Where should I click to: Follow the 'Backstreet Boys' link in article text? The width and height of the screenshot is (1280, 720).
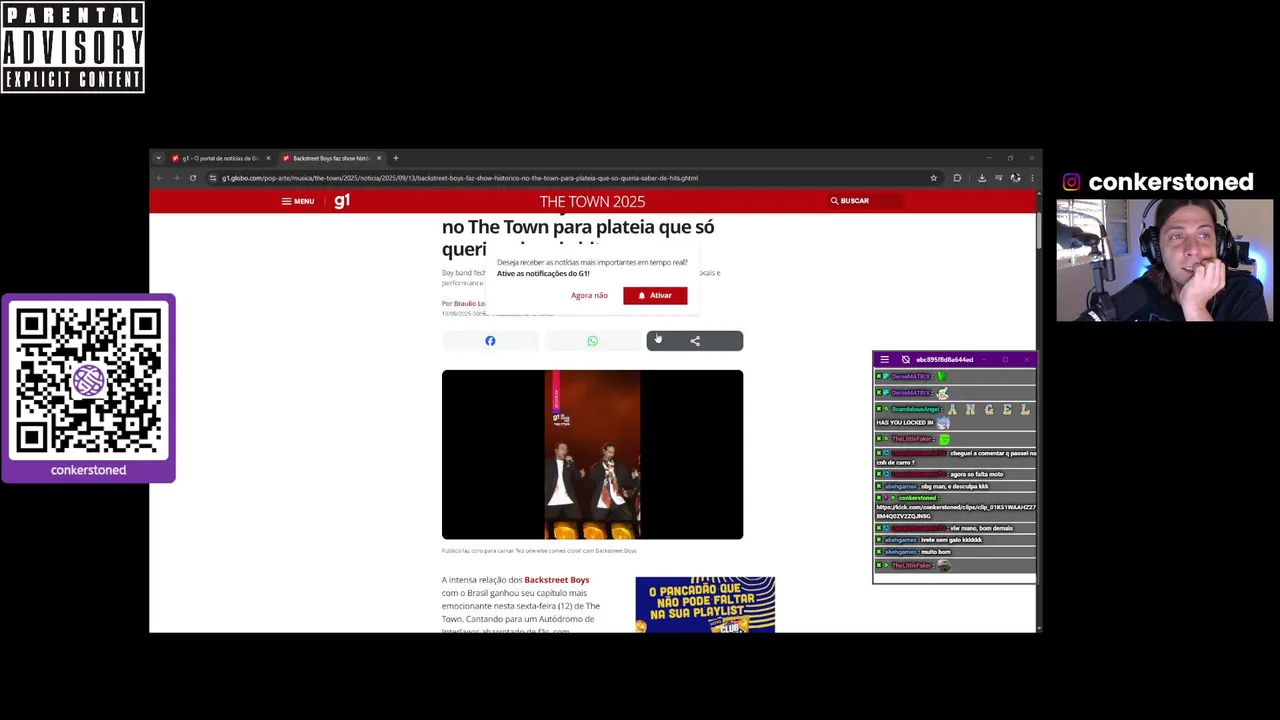point(557,580)
